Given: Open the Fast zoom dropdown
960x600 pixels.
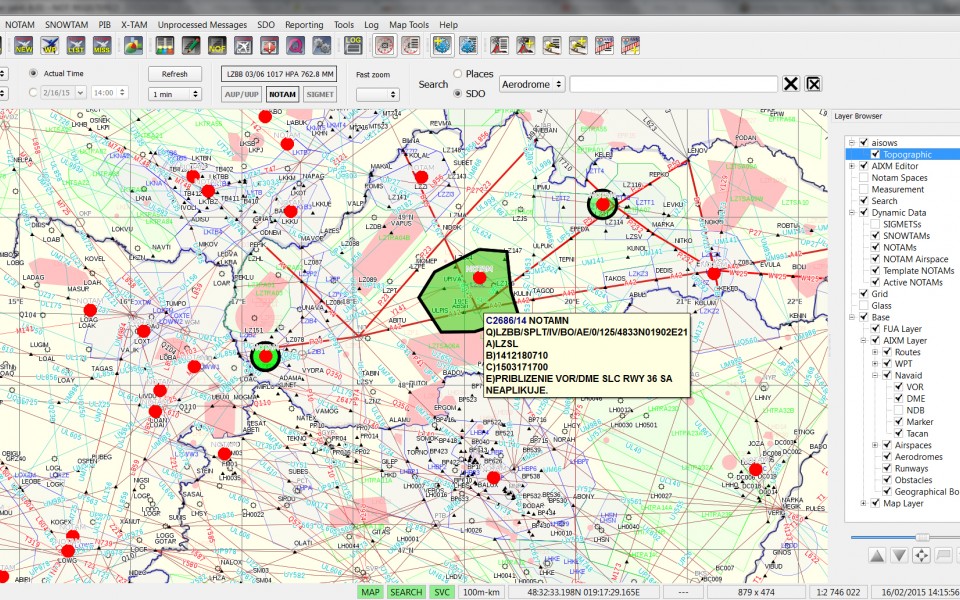Looking at the screenshot, I should pos(378,94).
